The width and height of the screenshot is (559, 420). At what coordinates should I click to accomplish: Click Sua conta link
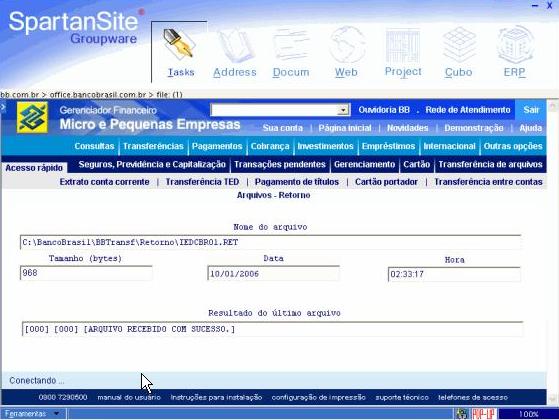(283, 128)
